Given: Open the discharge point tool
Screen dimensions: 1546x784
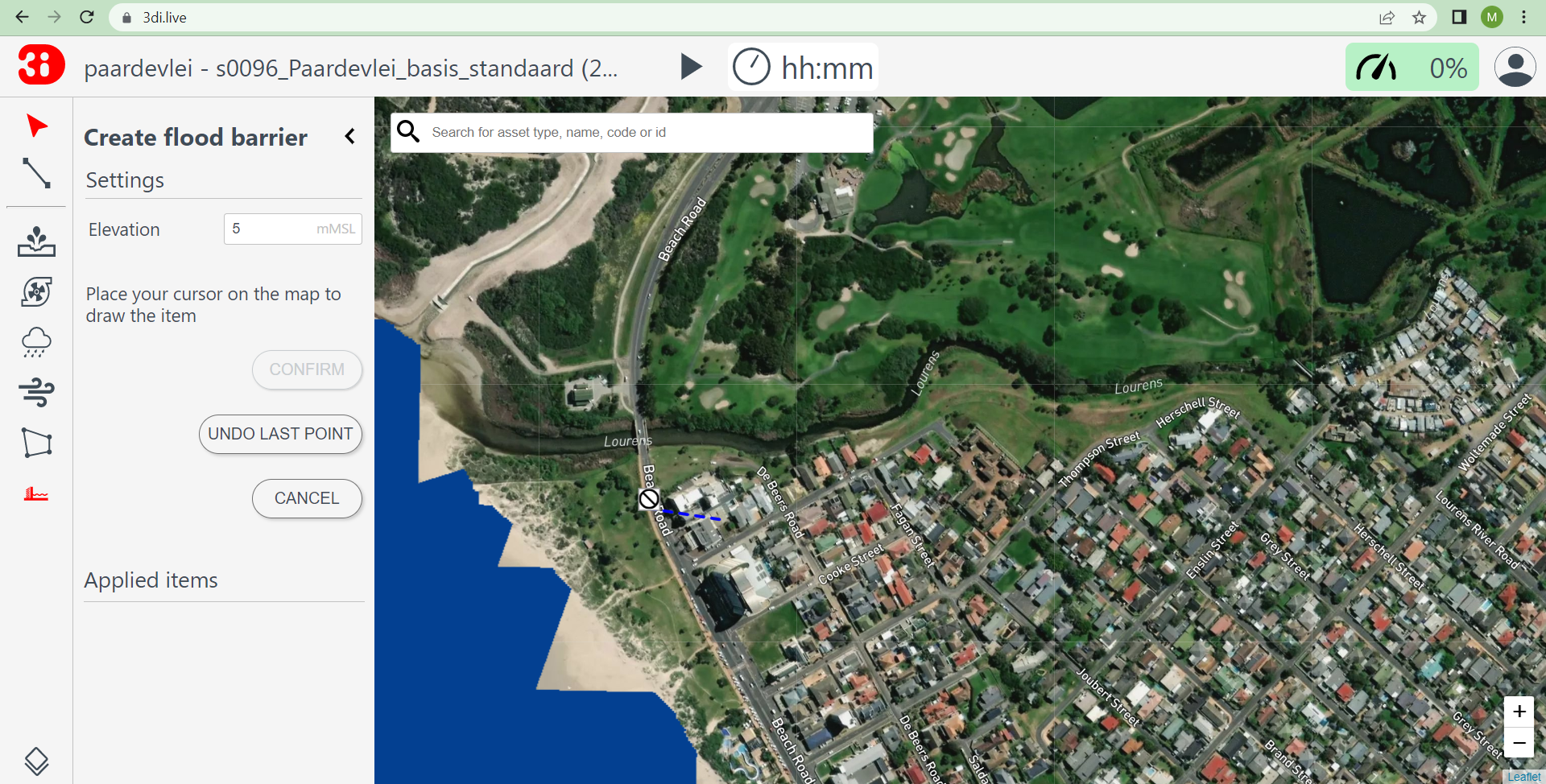Looking at the screenshot, I should (35, 241).
